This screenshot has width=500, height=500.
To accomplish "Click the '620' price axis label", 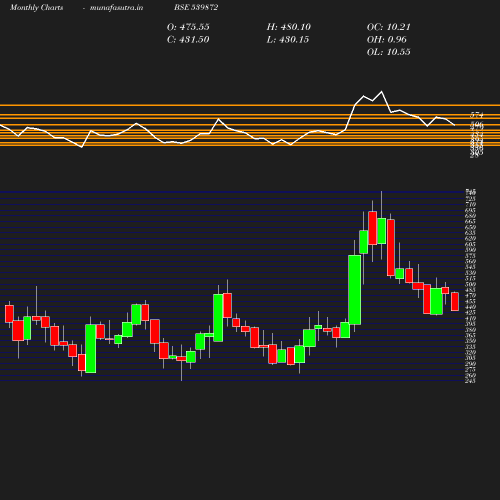I will tap(470, 238).
